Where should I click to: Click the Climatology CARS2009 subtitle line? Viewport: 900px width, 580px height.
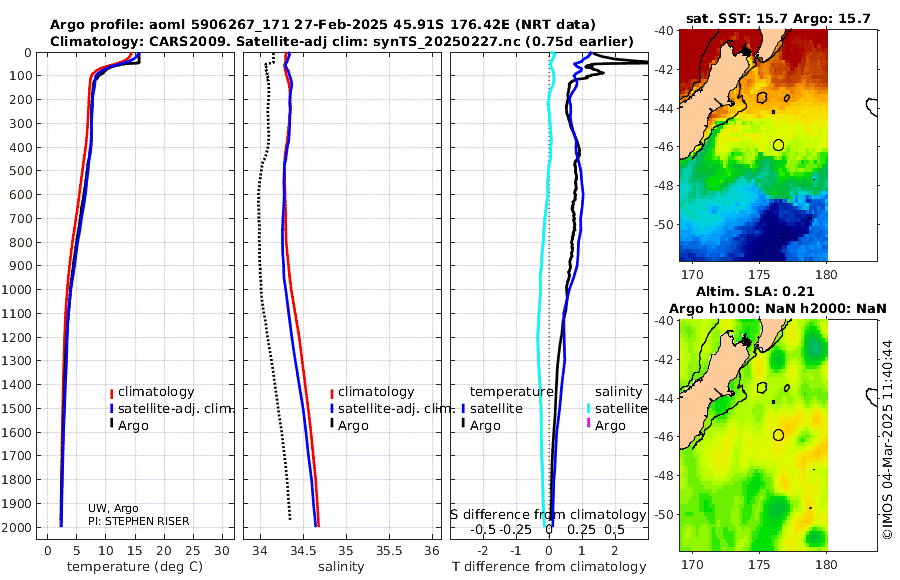(342, 41)
